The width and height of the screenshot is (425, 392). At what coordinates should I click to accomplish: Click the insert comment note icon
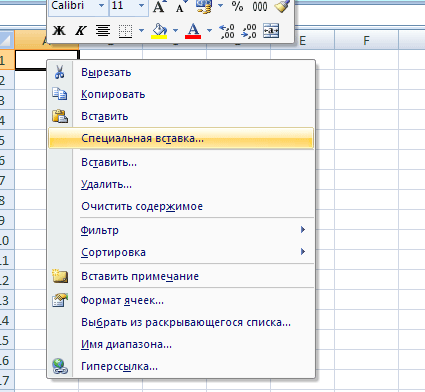coord(60,276)
